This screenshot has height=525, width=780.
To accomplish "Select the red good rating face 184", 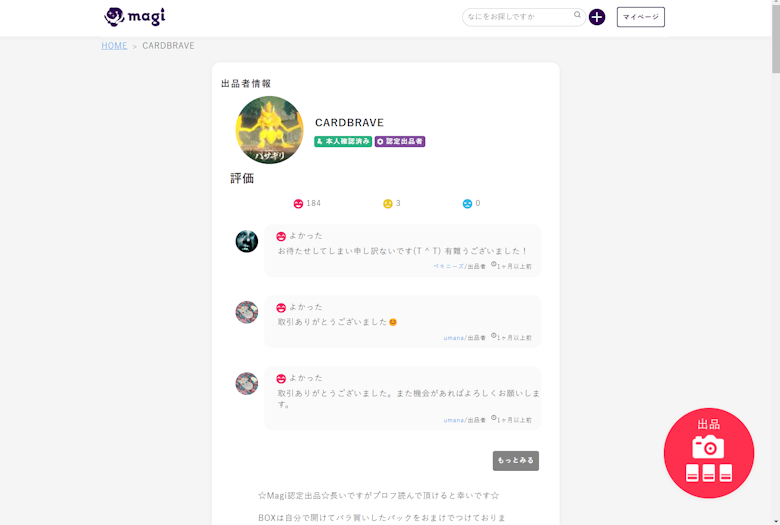I will point(298,204).
